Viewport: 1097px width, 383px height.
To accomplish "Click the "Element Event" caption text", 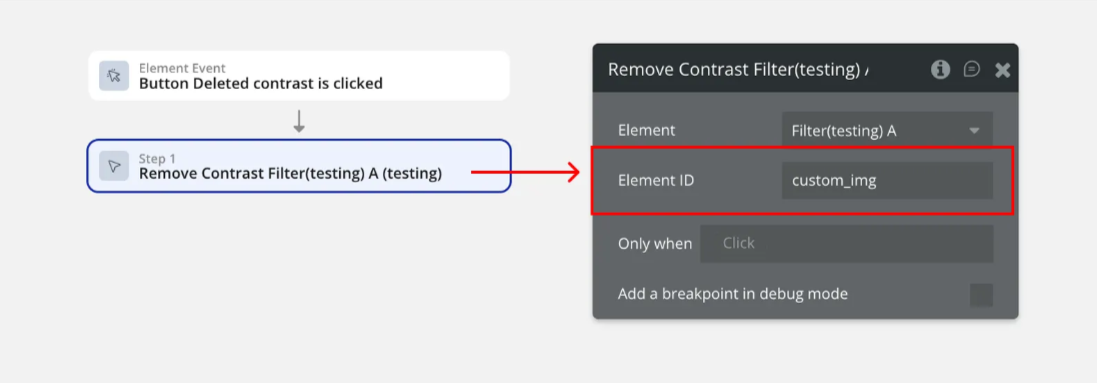I will [182, 68].
